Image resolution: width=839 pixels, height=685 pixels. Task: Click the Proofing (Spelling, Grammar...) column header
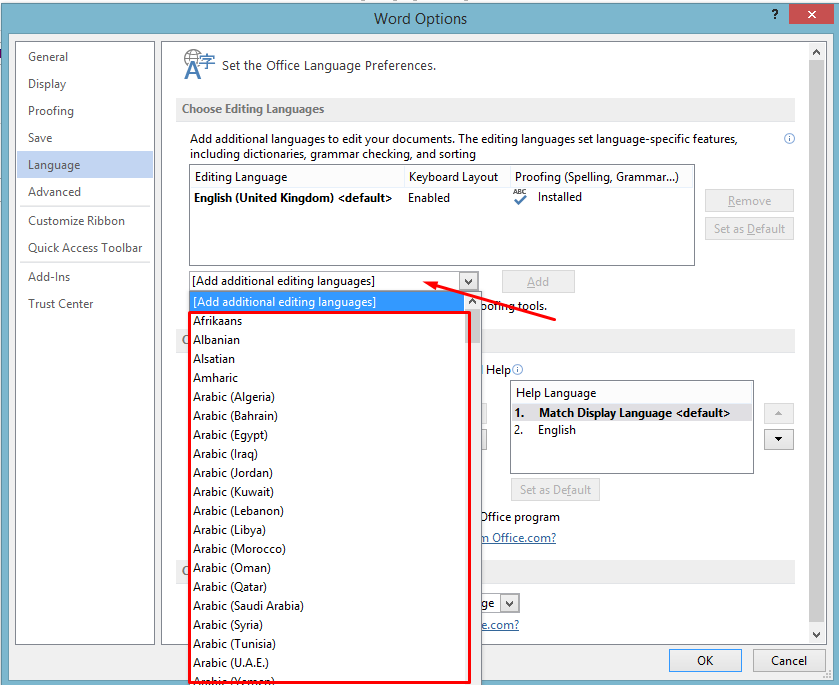click(x=601, y=177)
